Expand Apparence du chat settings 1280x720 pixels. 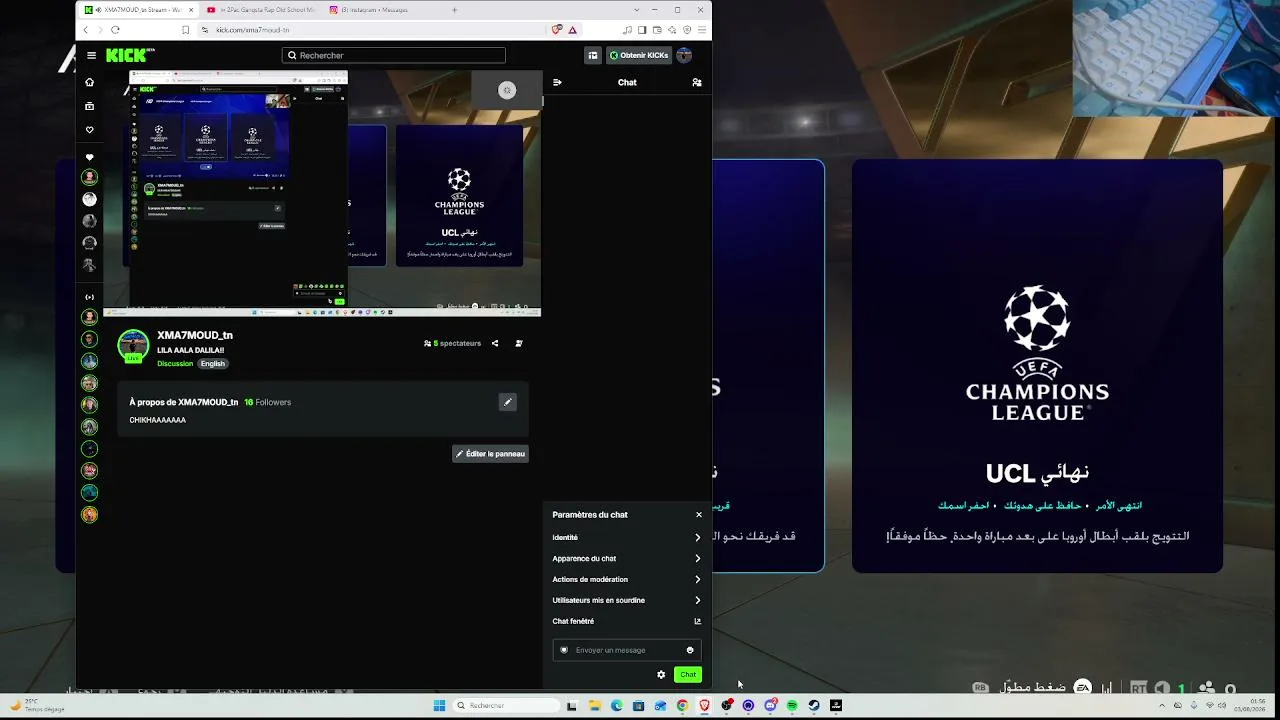point(627,558)
